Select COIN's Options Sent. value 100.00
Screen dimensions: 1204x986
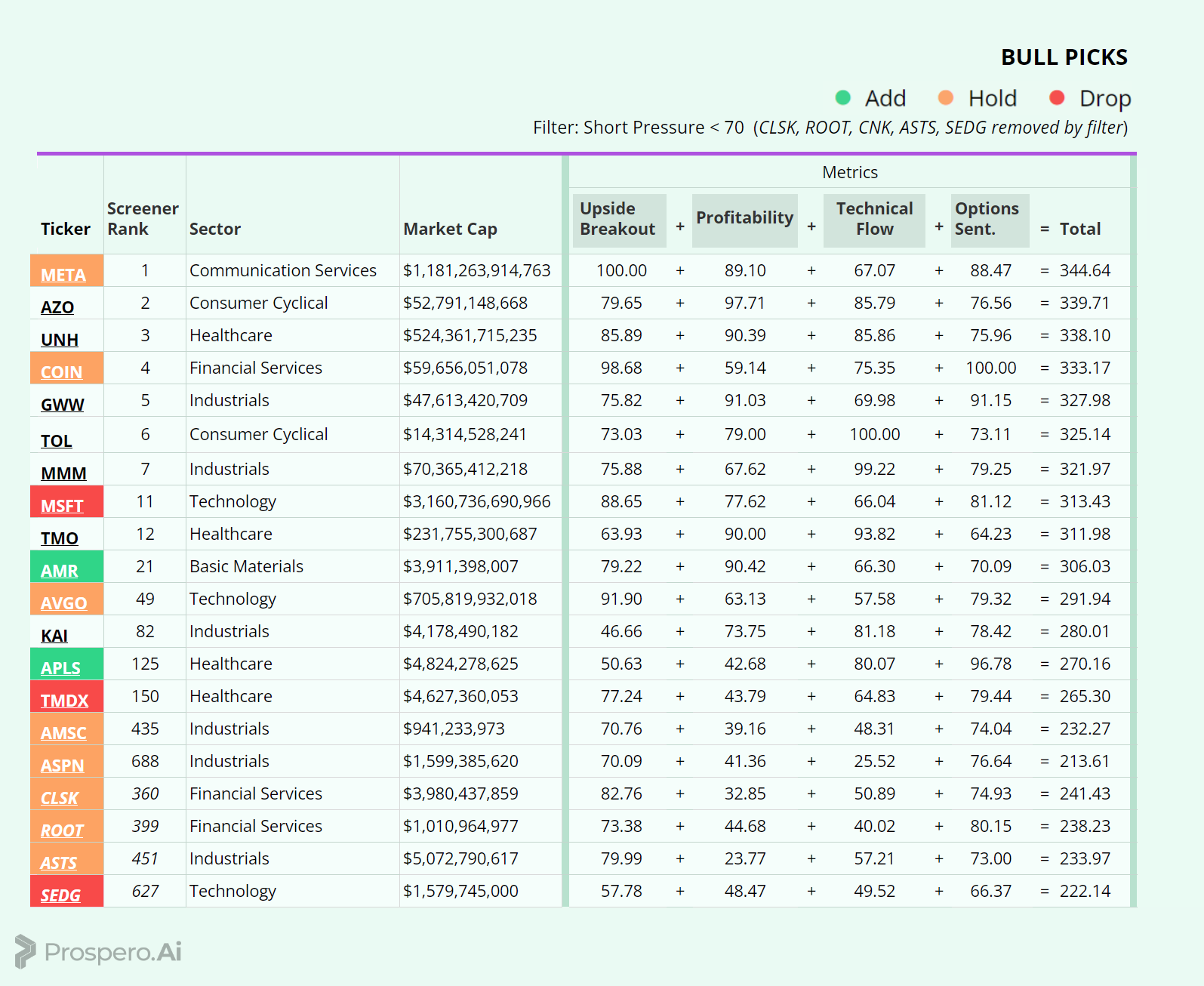pos(991,368)
